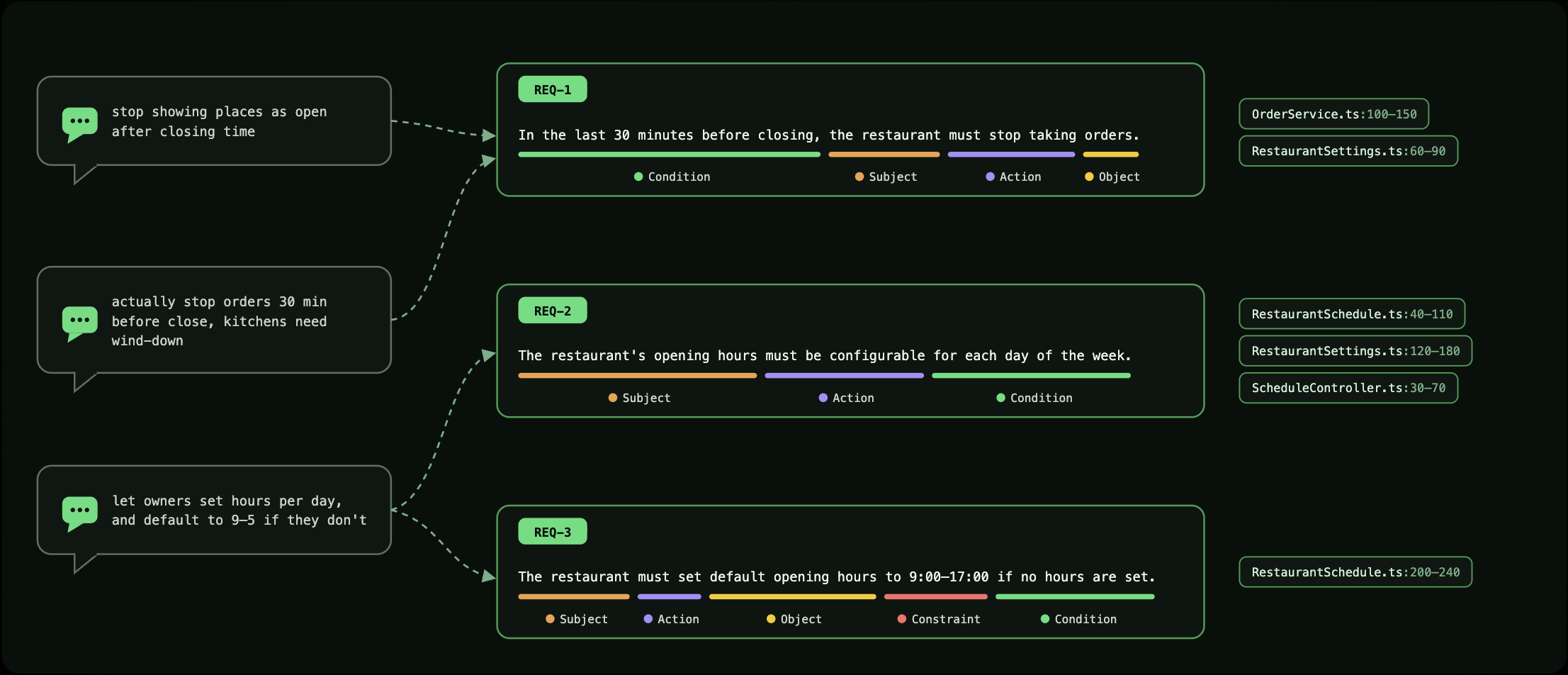Click the chat icon beside "let owners set hours per day"

point(79,514)
